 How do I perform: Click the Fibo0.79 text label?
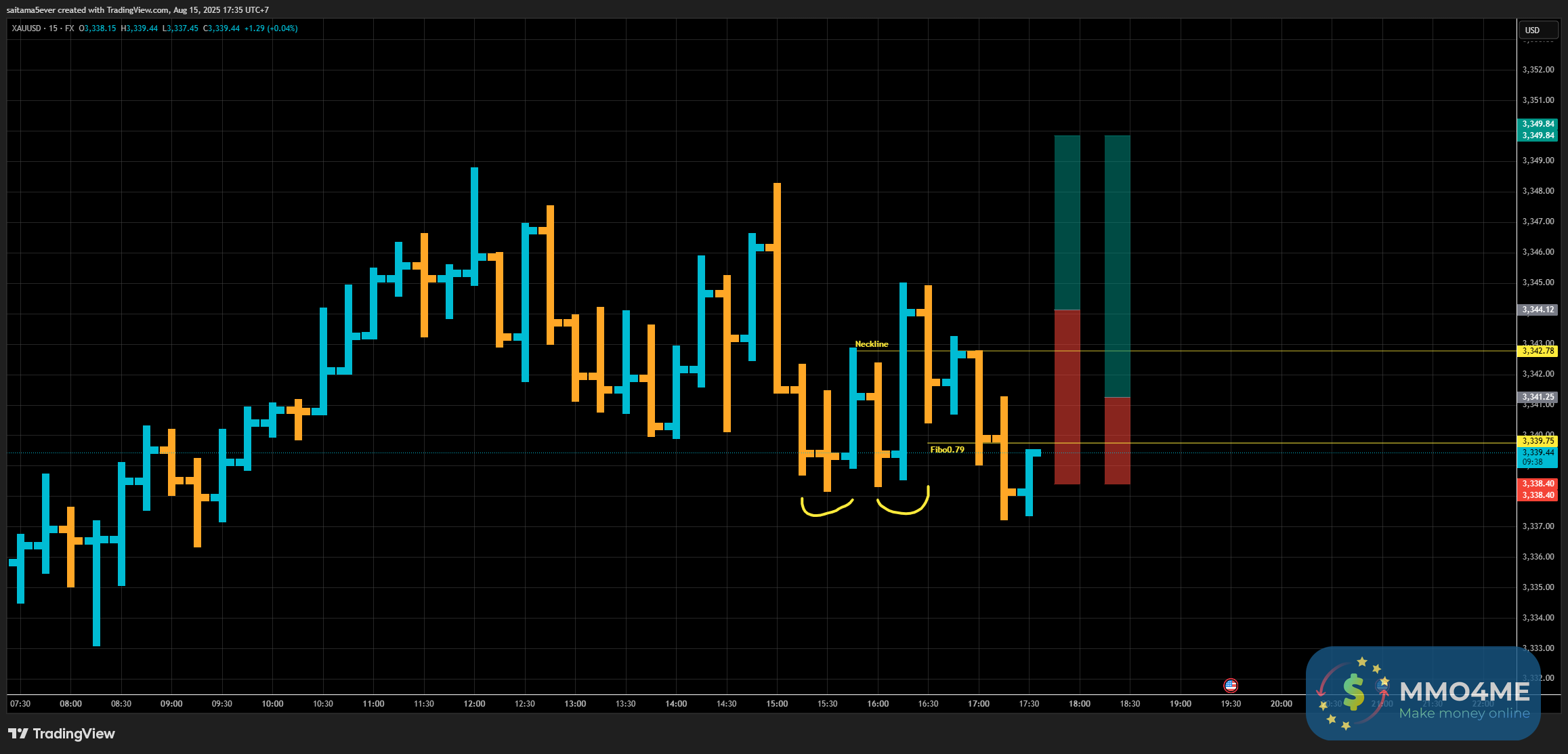(947, 450)
